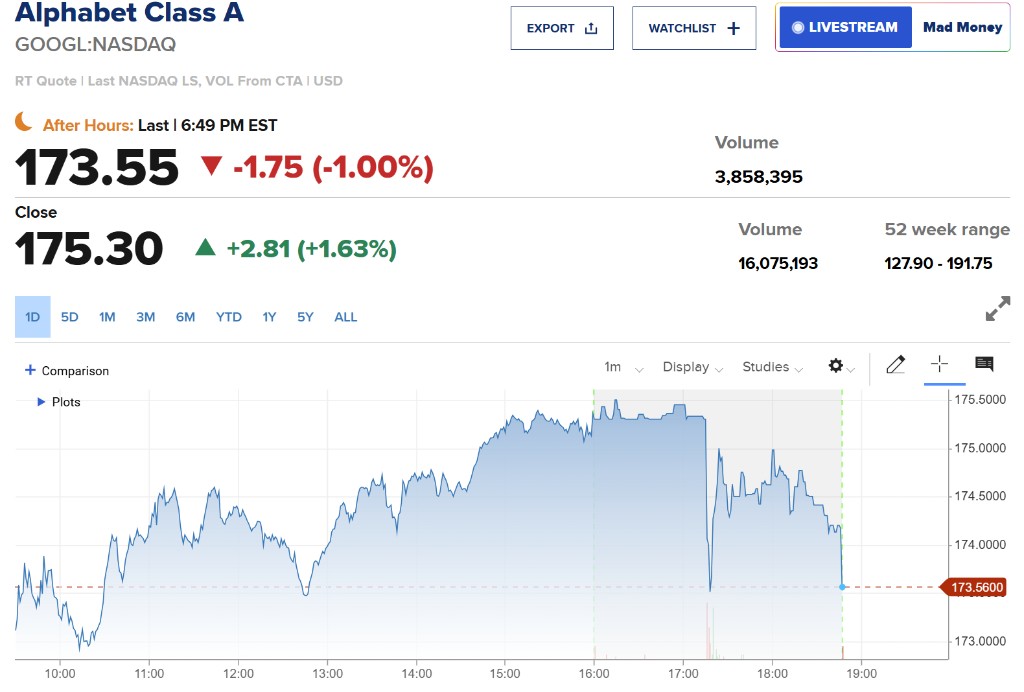Expand chart to fullscreen with diagonal arrows
Image resolution: width=1024 pixels, height=692 pixels.
(x=997, y=308)
